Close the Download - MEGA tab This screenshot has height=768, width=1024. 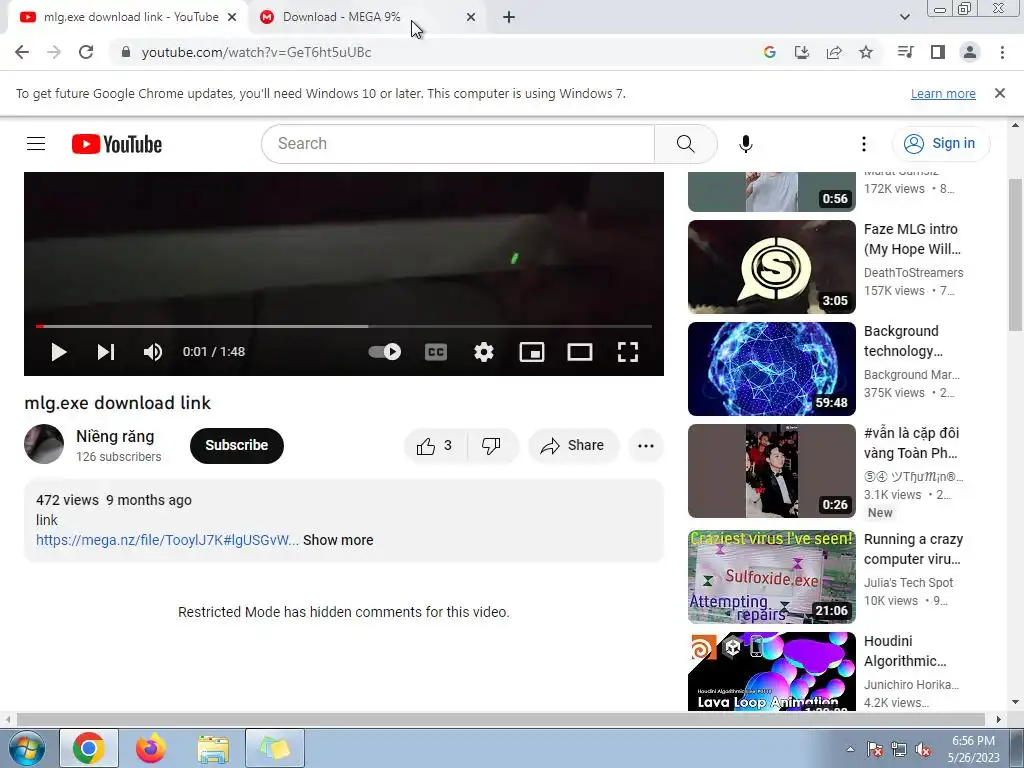click(x=471, y=17)
